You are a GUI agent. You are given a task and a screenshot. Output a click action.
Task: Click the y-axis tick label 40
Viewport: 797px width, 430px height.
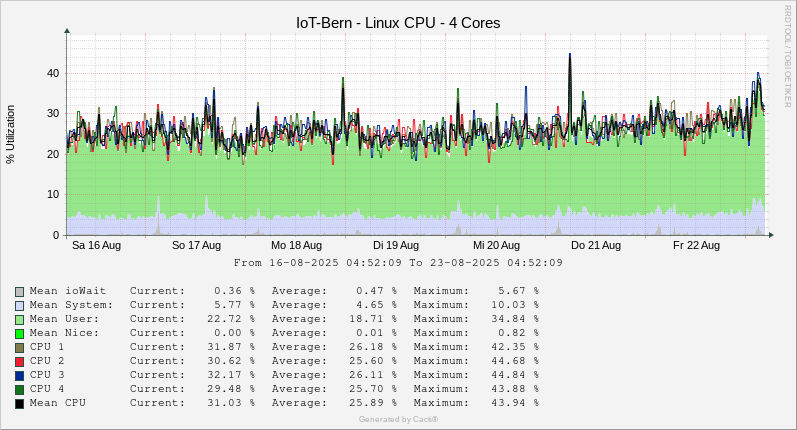53,73
